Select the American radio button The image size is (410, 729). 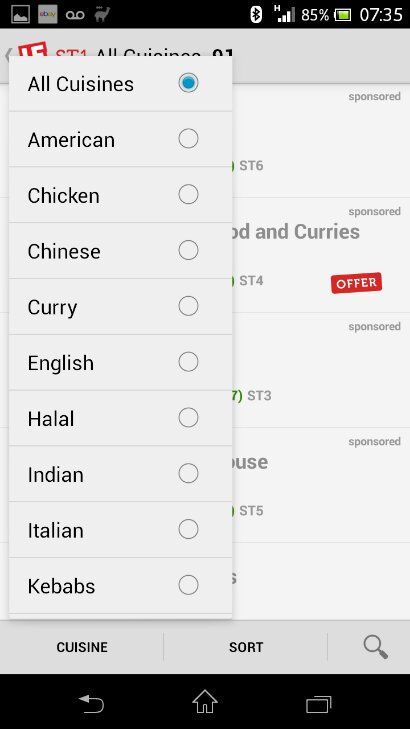click(188, 139)
